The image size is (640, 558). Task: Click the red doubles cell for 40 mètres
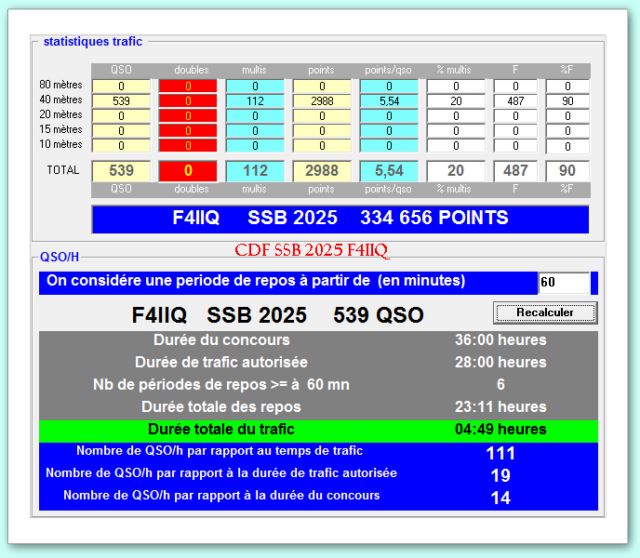coord(187,101)
